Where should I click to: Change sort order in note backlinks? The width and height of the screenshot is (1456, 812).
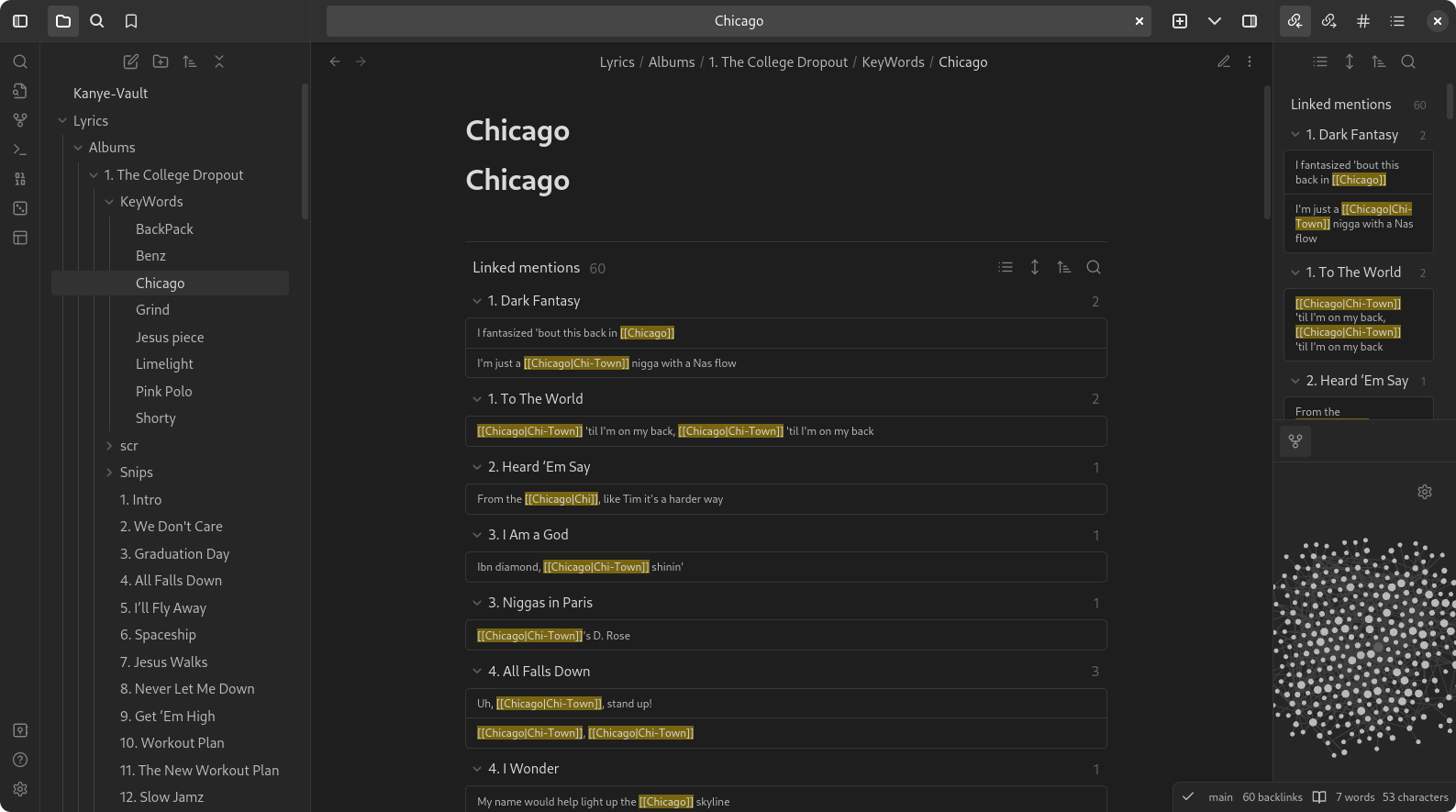(x=1064, y=267)
